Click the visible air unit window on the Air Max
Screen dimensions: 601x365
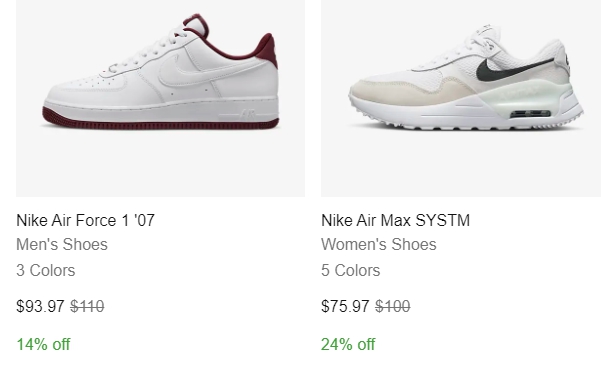[x=530, y=114]
